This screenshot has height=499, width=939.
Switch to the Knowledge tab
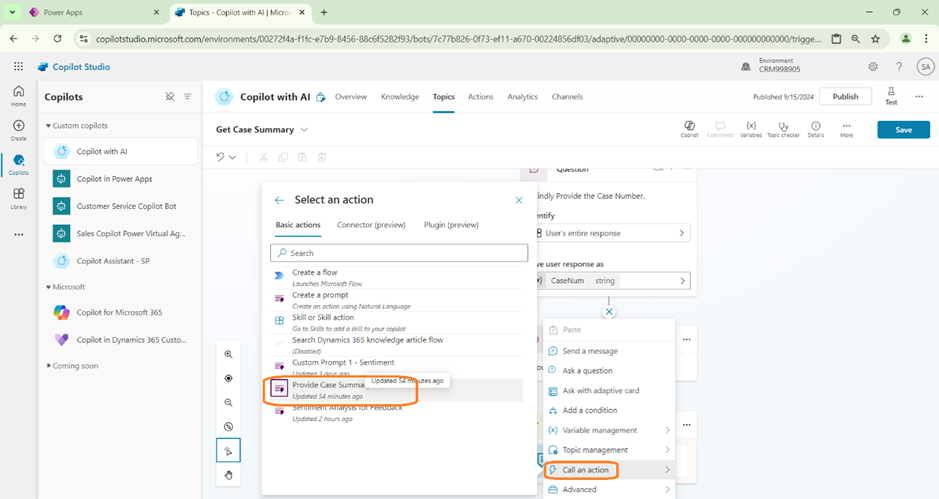400,97
